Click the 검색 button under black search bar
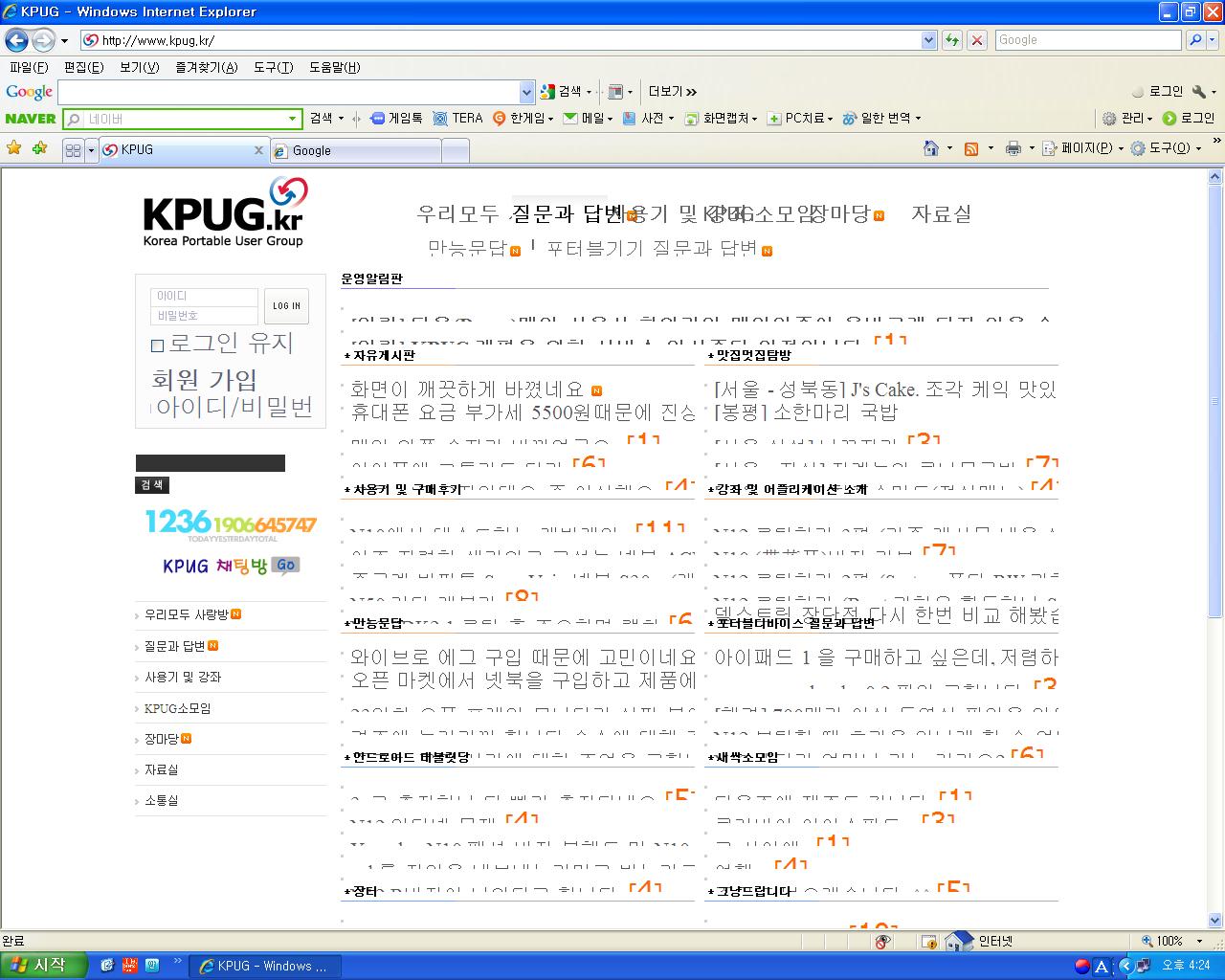1225x980 pixels. point(152,485)
